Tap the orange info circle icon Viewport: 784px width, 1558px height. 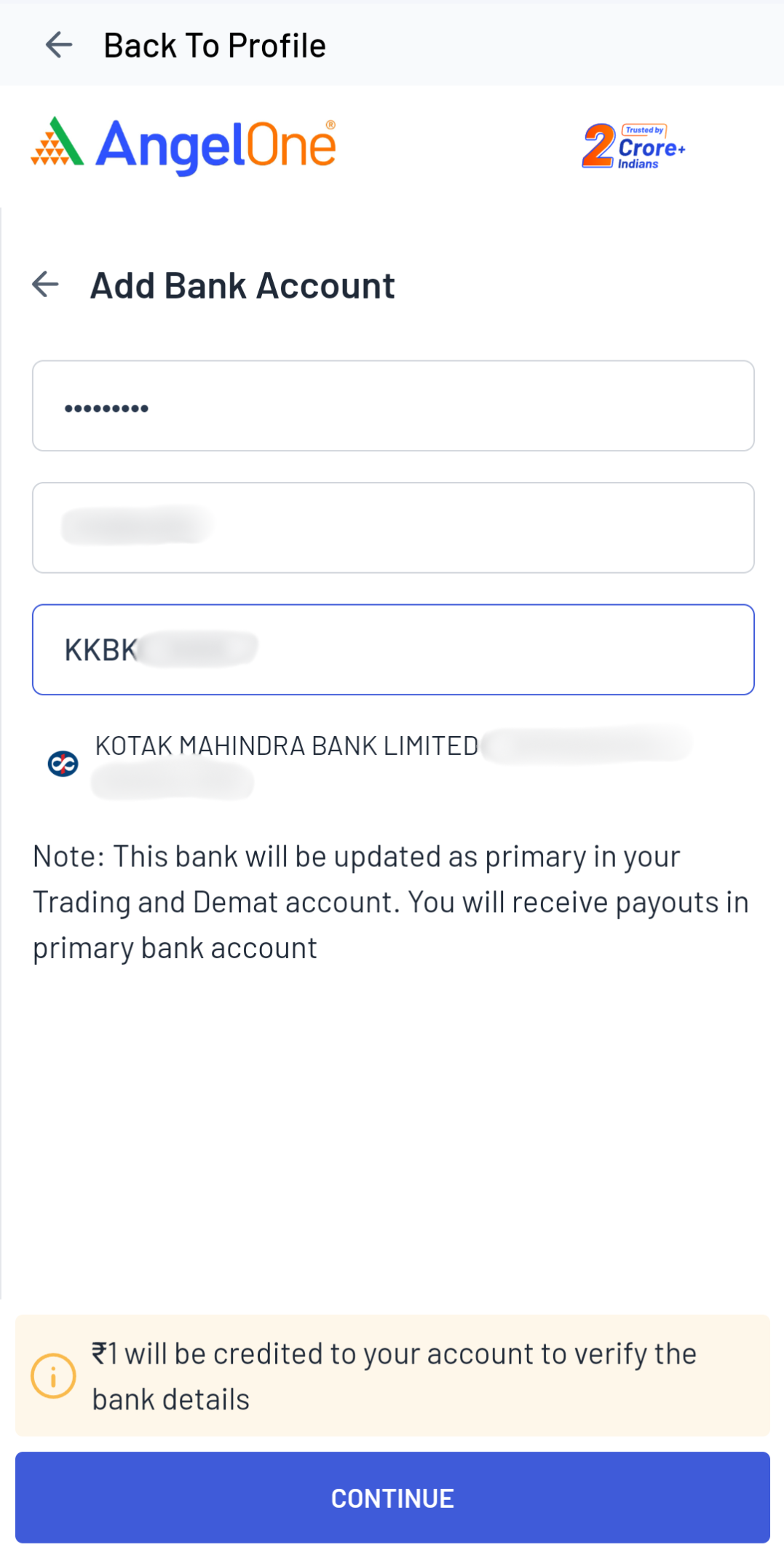click(53, 1376)
